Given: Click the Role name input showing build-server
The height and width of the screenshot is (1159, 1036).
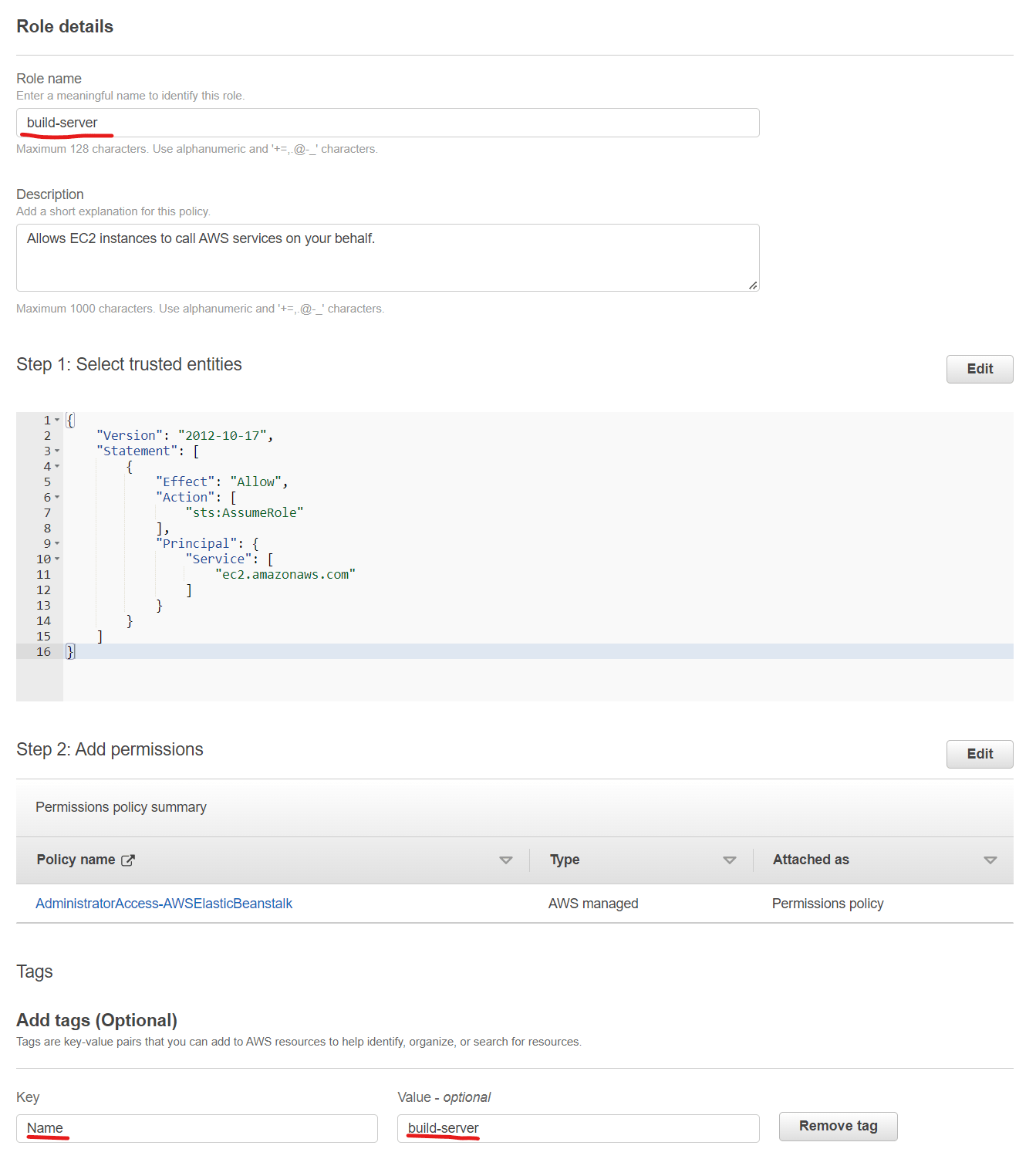Looking at the screenshot, I should click(x=386, y=123).
